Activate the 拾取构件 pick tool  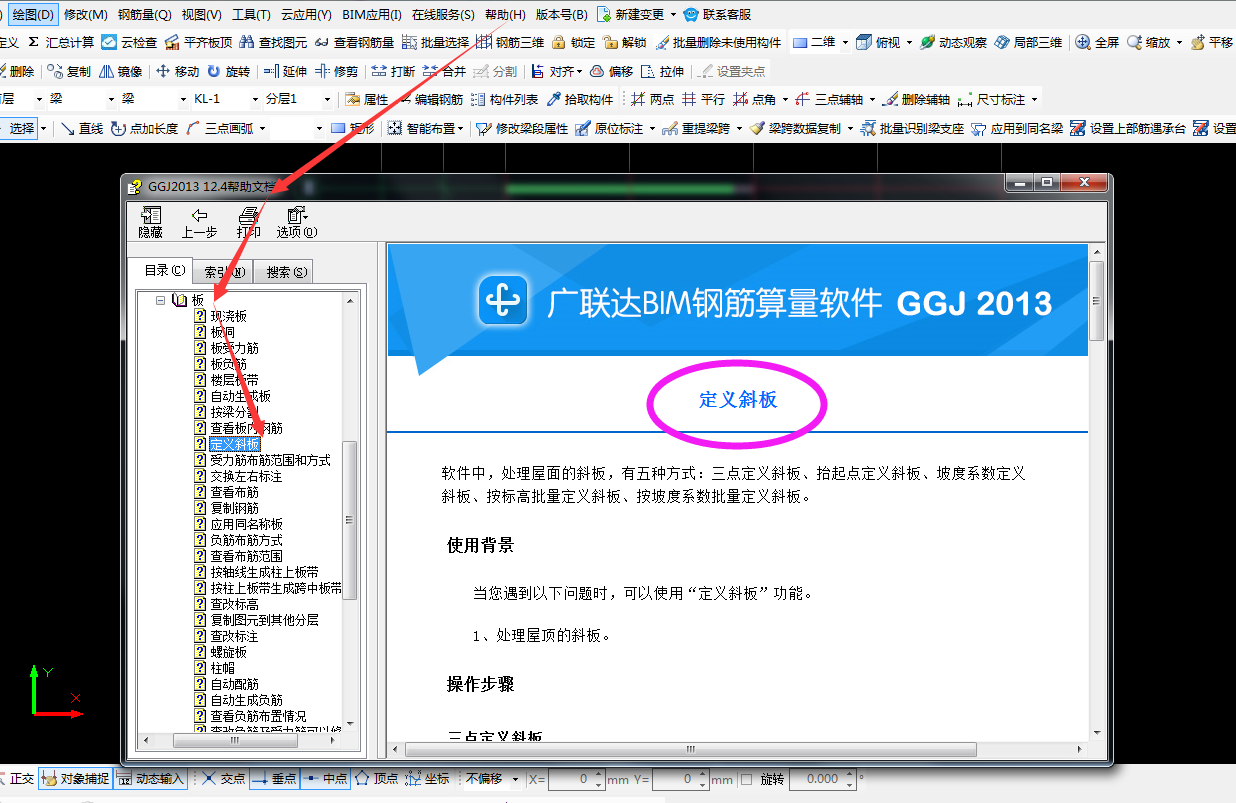(580, 99)
